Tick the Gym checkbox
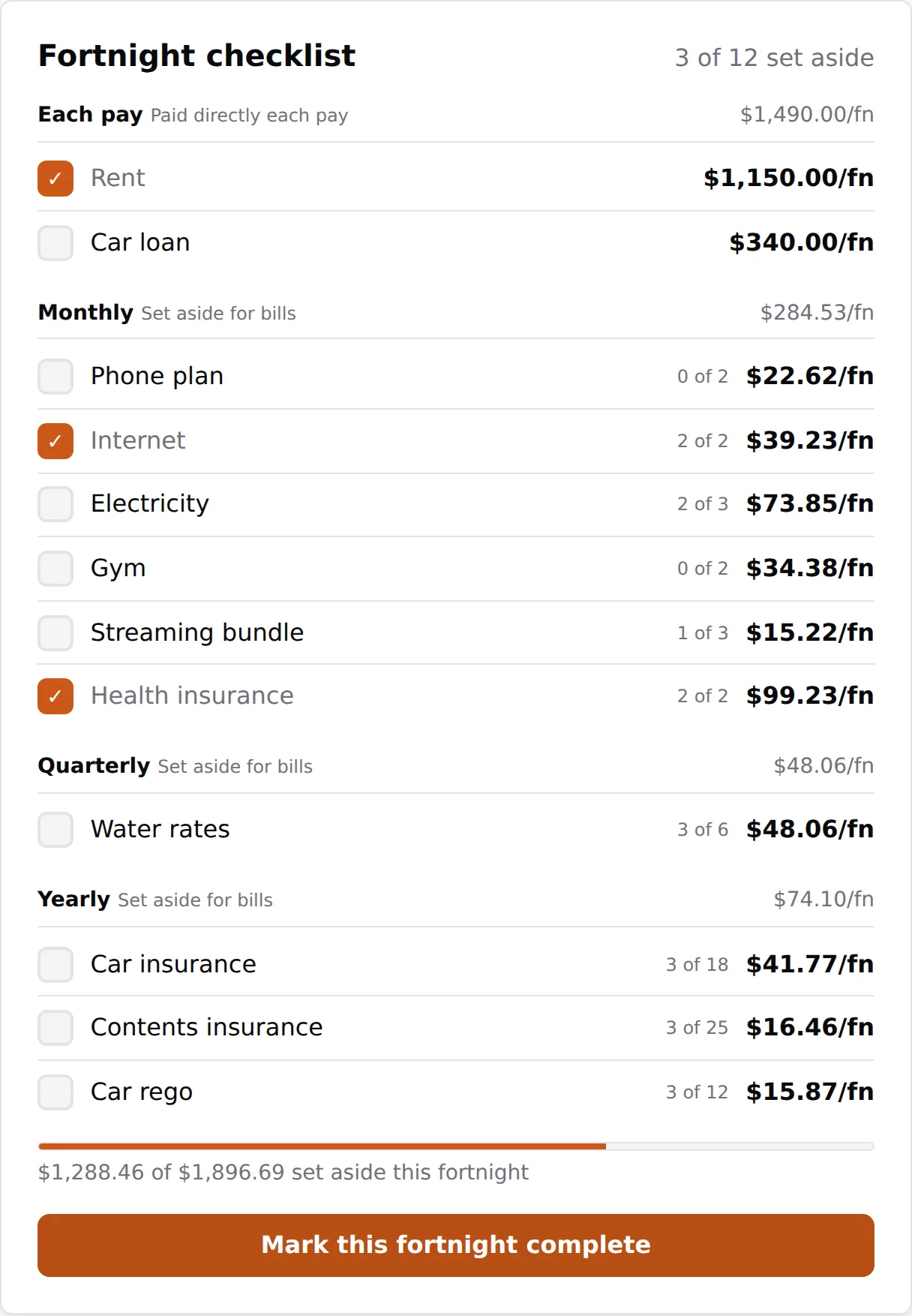The height and width of the screenshot is (1316, 912). (x=55, y=569)
